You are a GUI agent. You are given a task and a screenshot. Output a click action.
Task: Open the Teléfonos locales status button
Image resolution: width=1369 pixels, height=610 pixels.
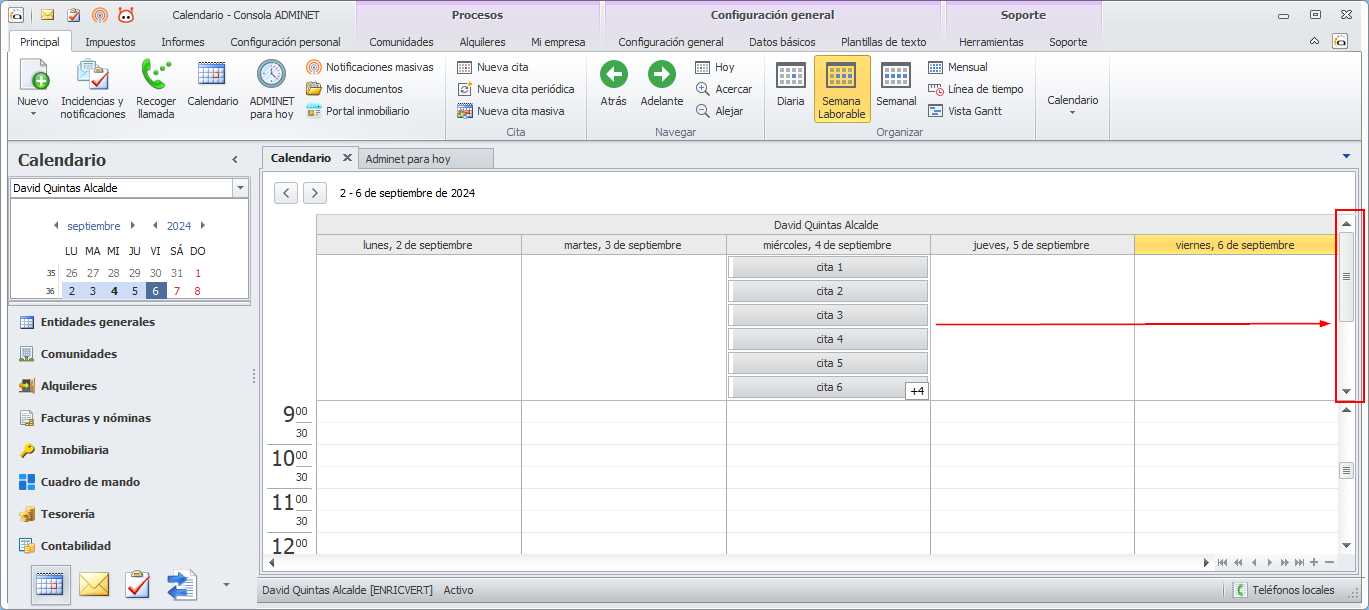click(x=1284, y=590)
